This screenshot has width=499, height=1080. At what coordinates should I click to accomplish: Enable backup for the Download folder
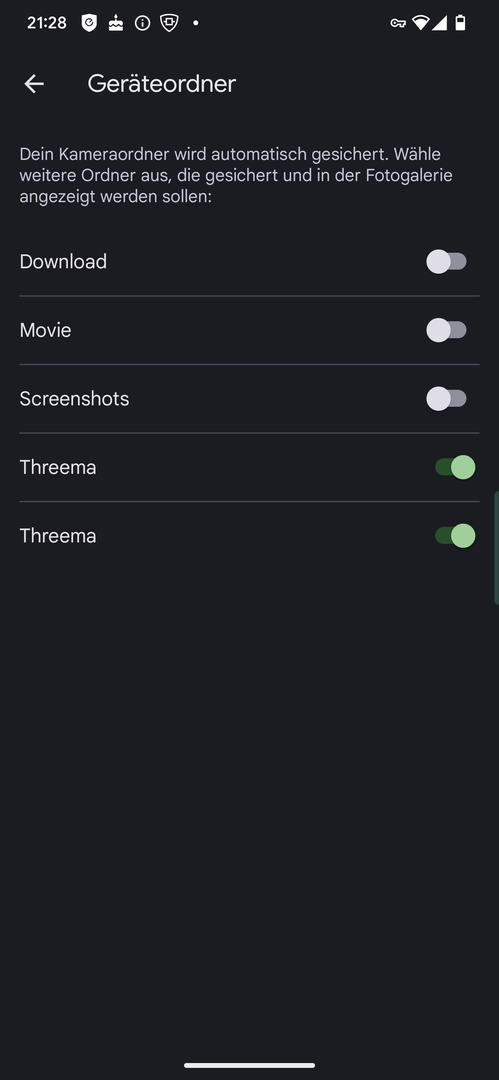click(447, 262)
